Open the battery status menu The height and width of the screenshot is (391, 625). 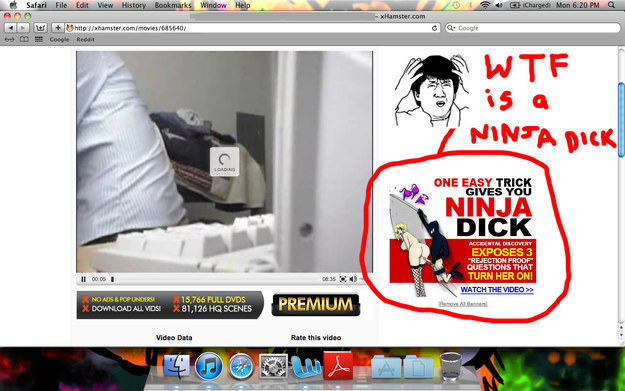[x=530, y=5]
